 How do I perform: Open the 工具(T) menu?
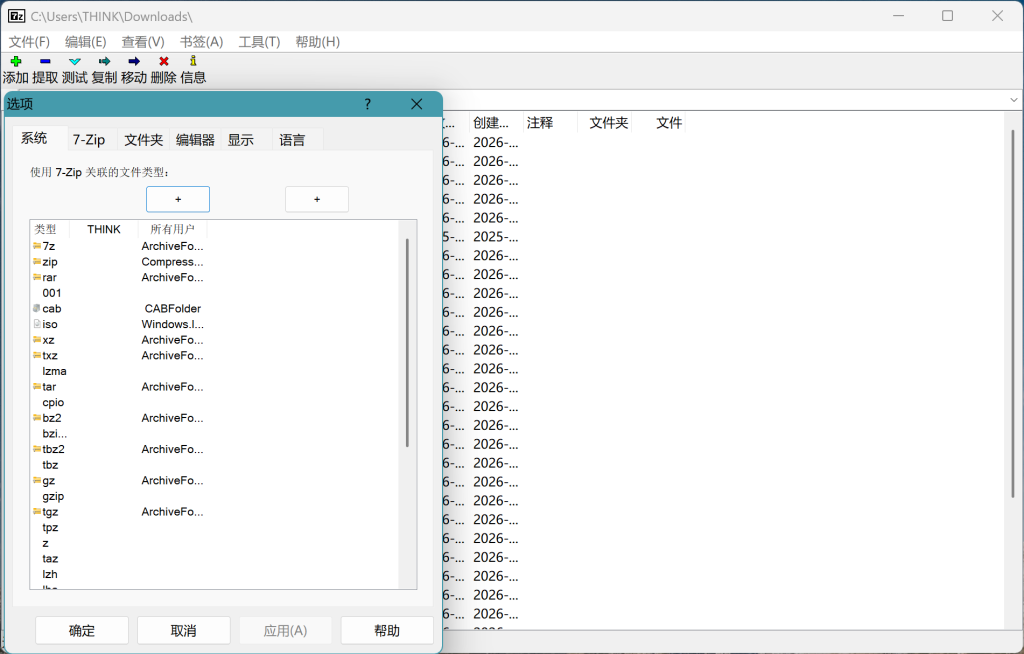coord(259,42)
